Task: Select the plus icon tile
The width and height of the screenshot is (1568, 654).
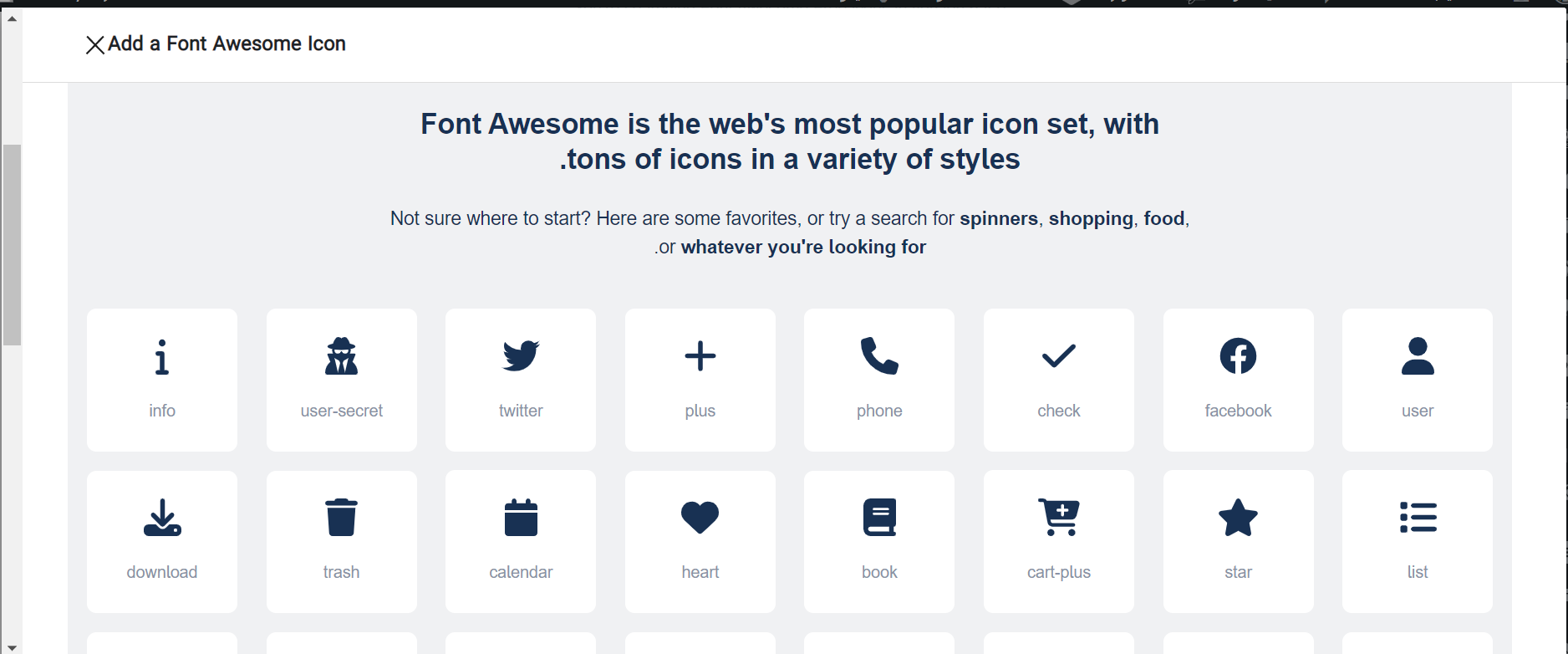Action: [700, 380]
